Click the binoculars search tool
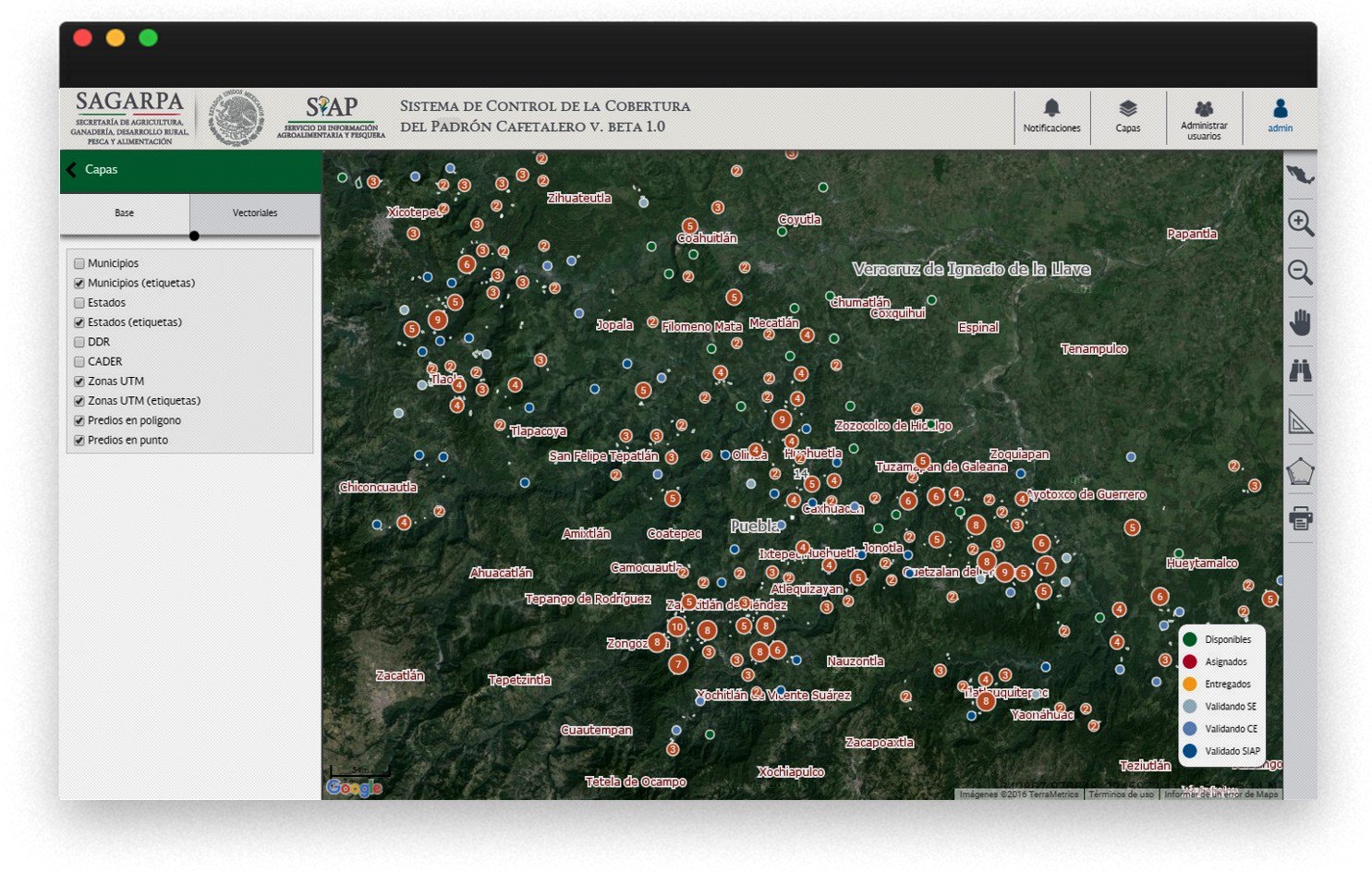Image resolution: width=1372 pixels, height=885 pixels. coord(1300,371)
